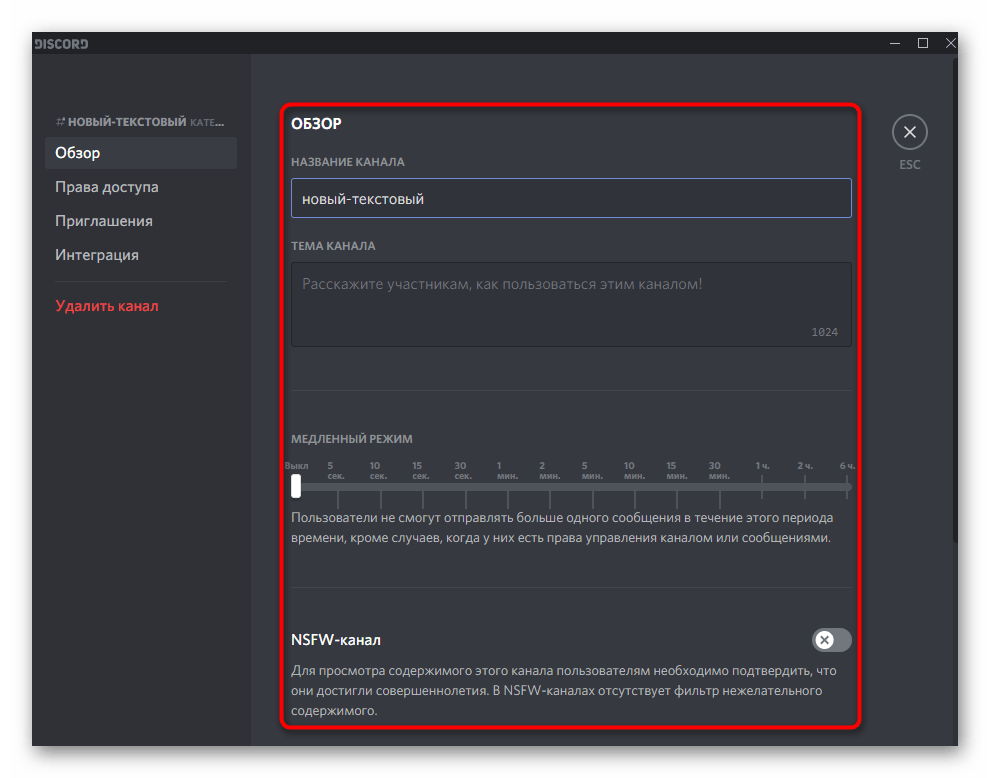Maximize the Discord window
Image resolution: width=990 pixels, height=778 pixels.
coord(922,43)
